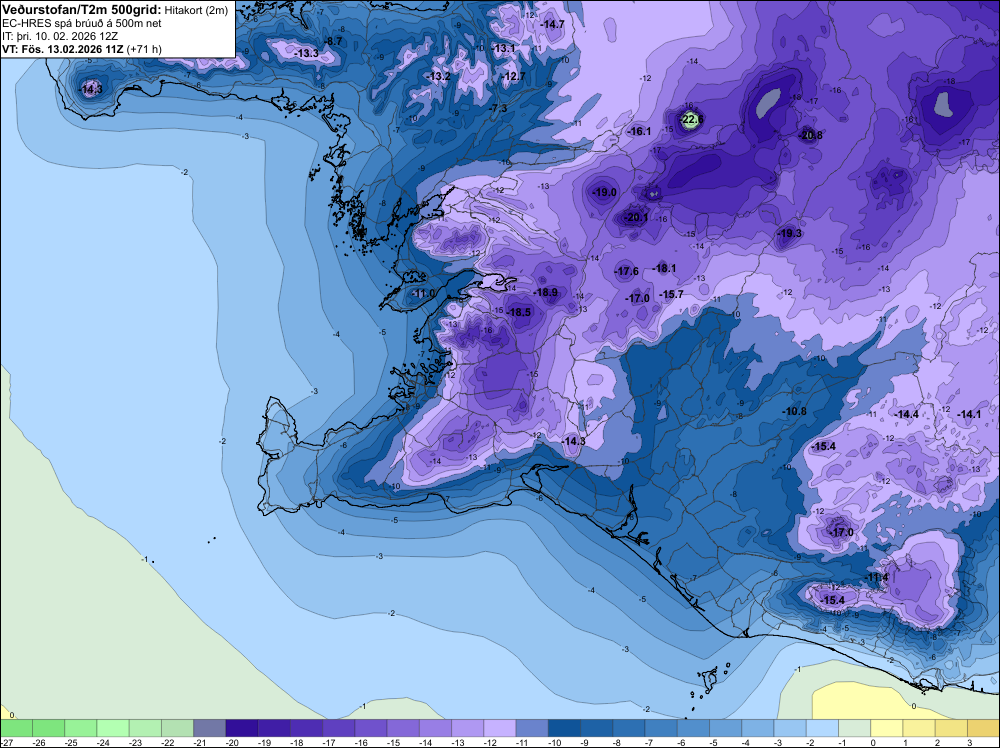The image size is (1000, 748).
Task: Select the -18 color swatch in legend
Action: (307, 728)
